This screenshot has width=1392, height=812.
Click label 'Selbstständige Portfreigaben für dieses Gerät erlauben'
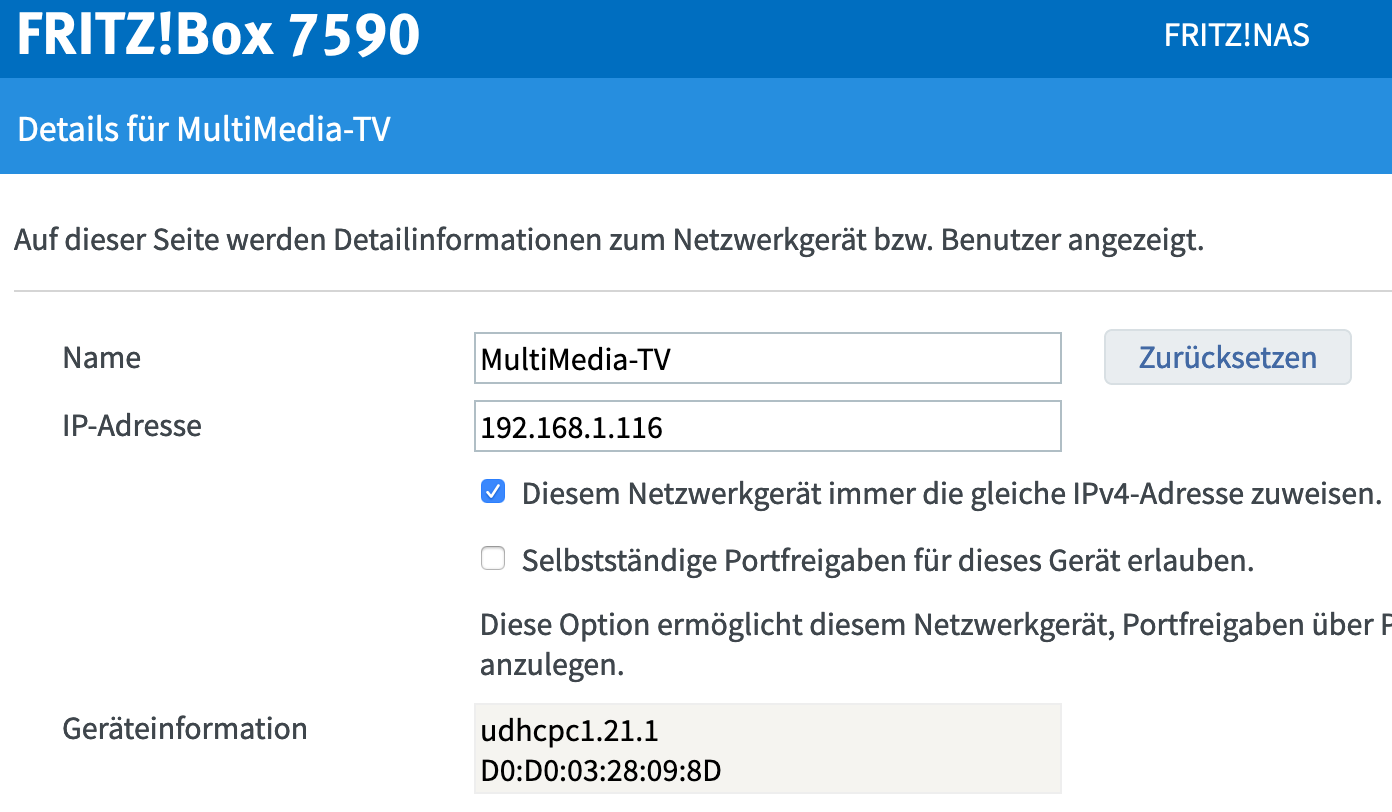pyautogui.click(x=887, y=560)
